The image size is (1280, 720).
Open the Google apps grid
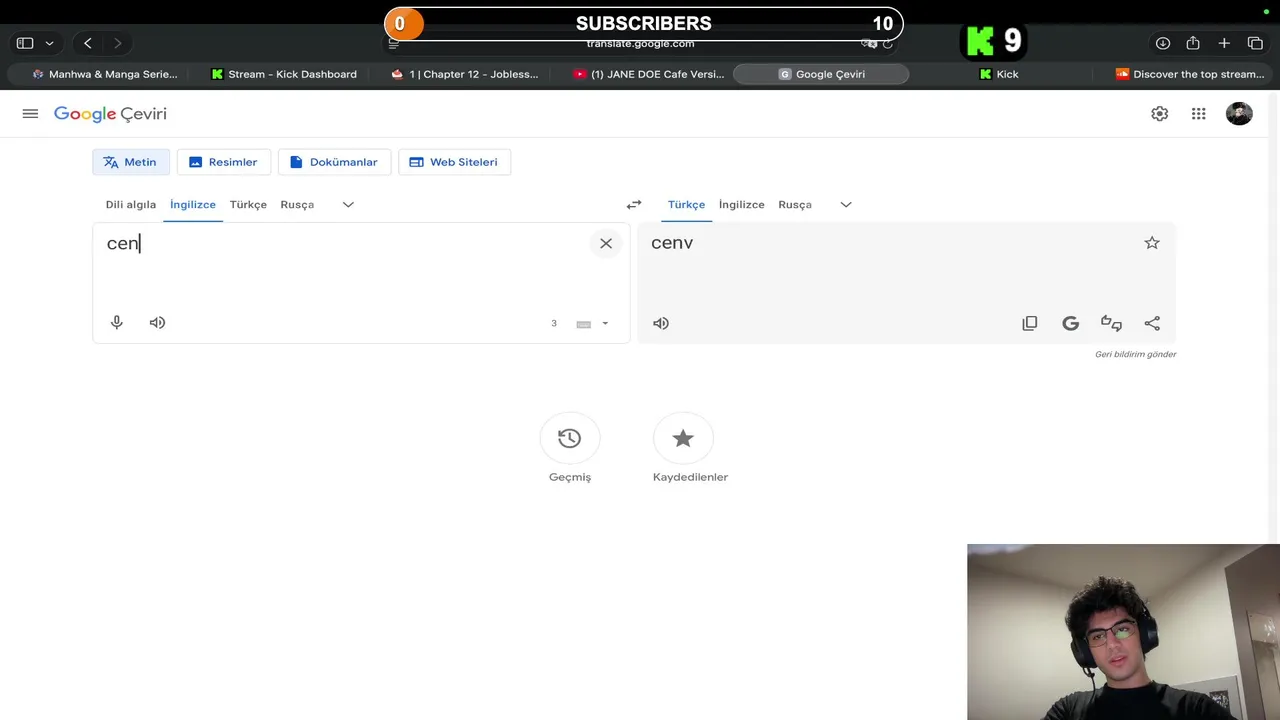pyautogui.click(x=1198, y=114)
